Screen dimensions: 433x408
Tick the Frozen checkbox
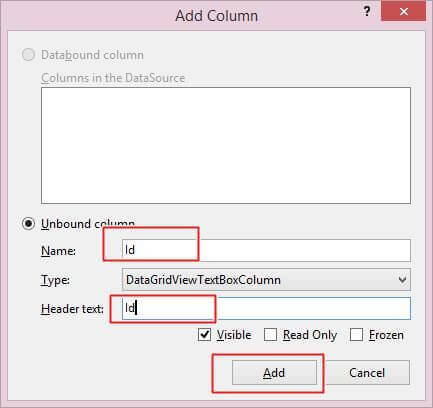356,335
